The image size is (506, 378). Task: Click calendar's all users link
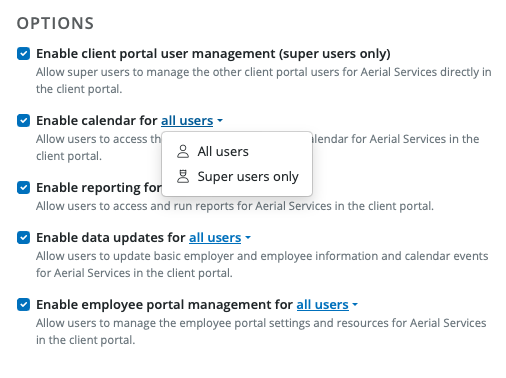tap(187, 120)
